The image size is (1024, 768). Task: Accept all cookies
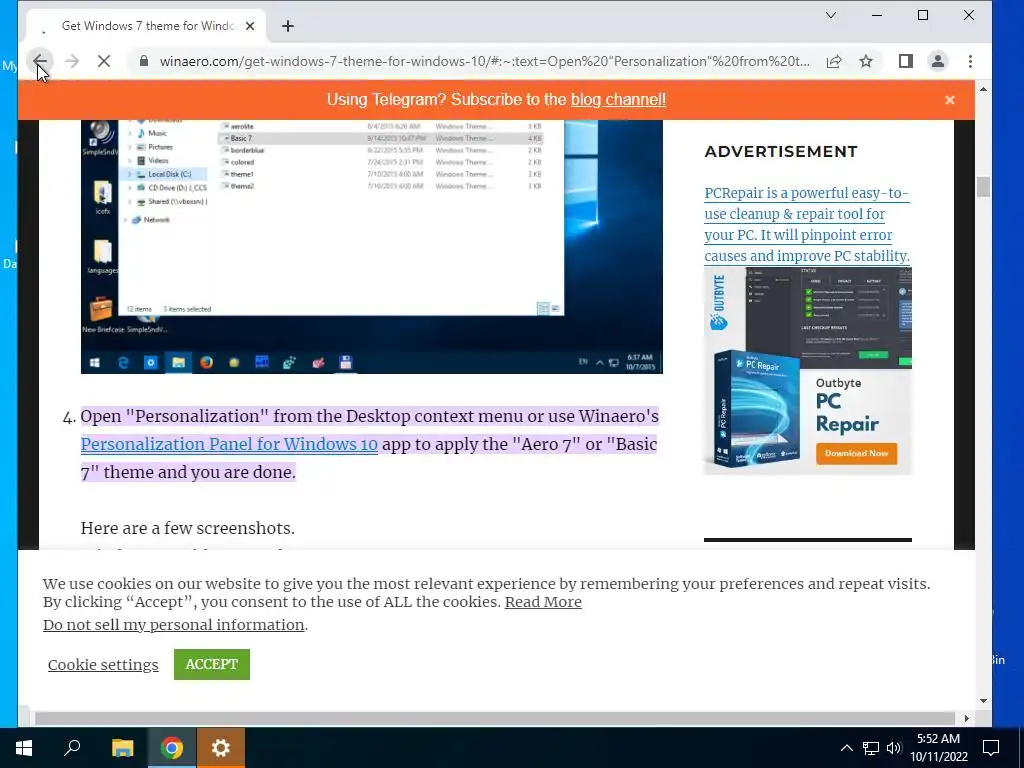click(212, 664)
